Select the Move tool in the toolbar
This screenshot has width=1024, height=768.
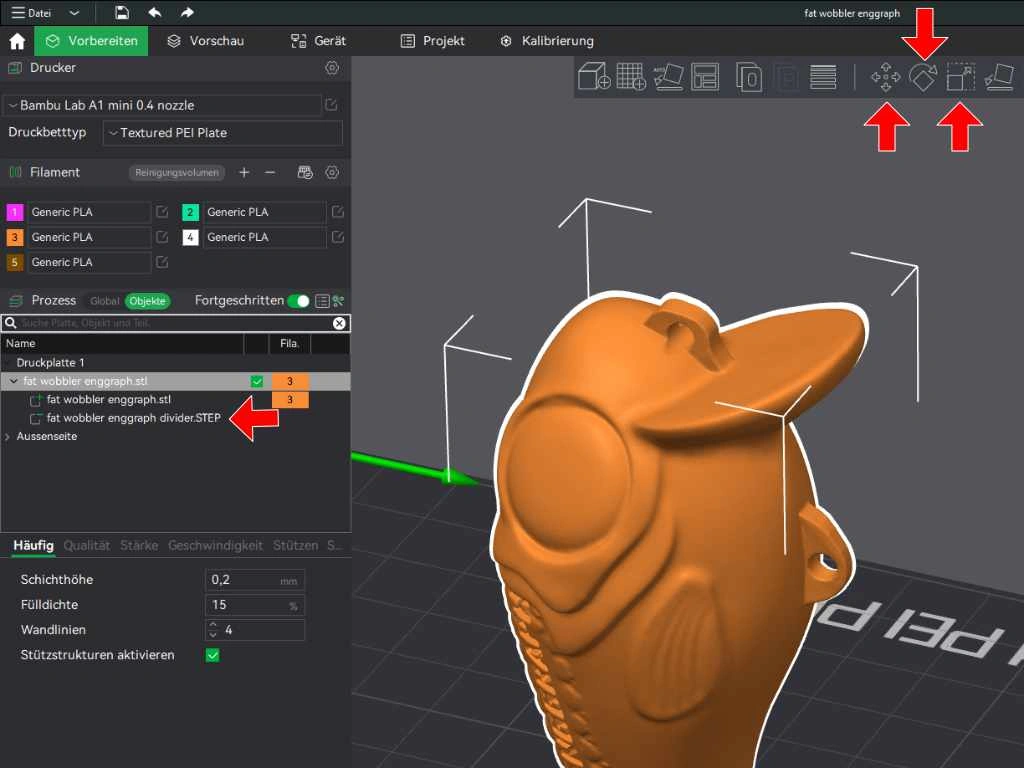885,77
